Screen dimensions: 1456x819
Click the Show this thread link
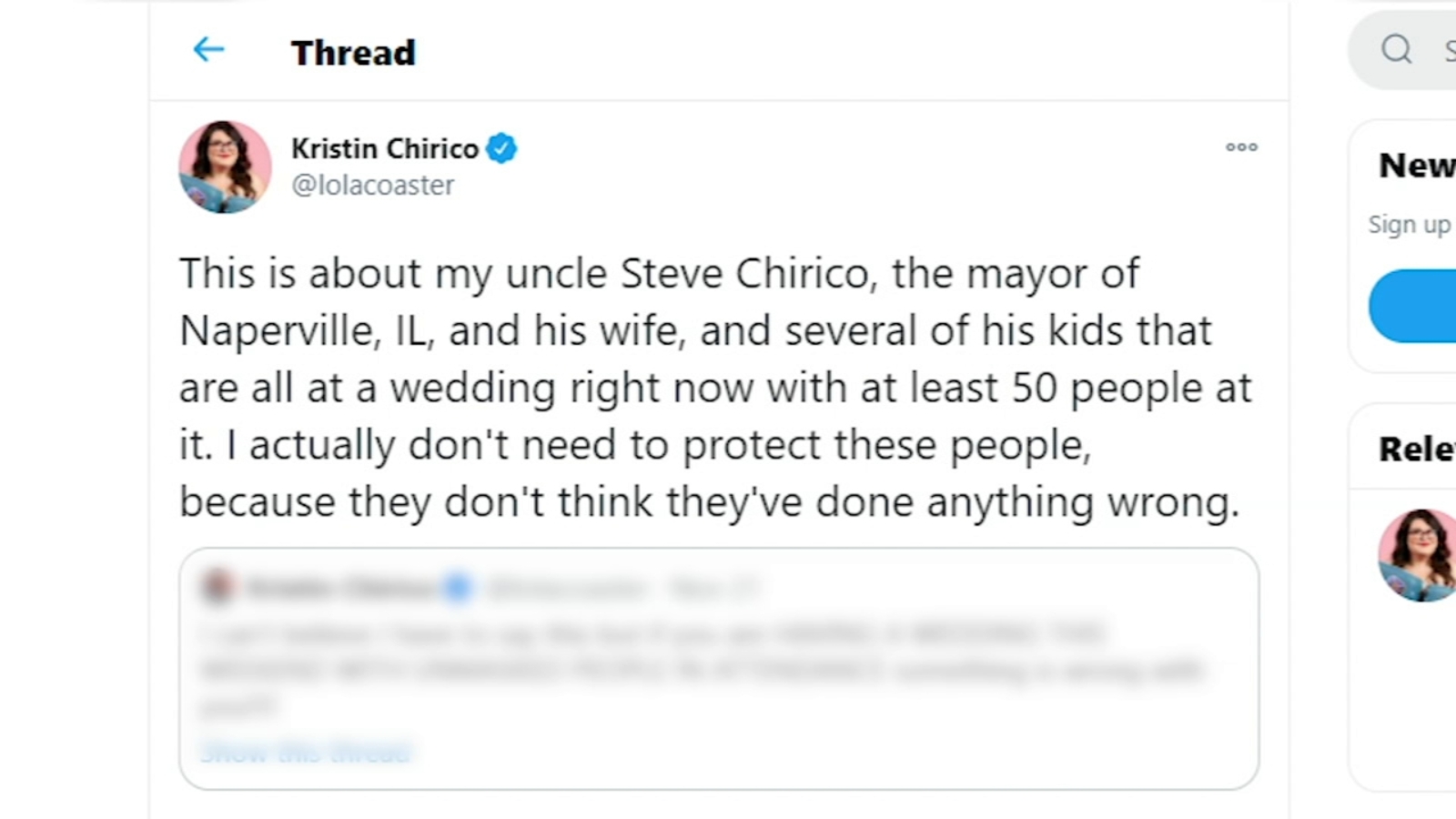point(305,753)
